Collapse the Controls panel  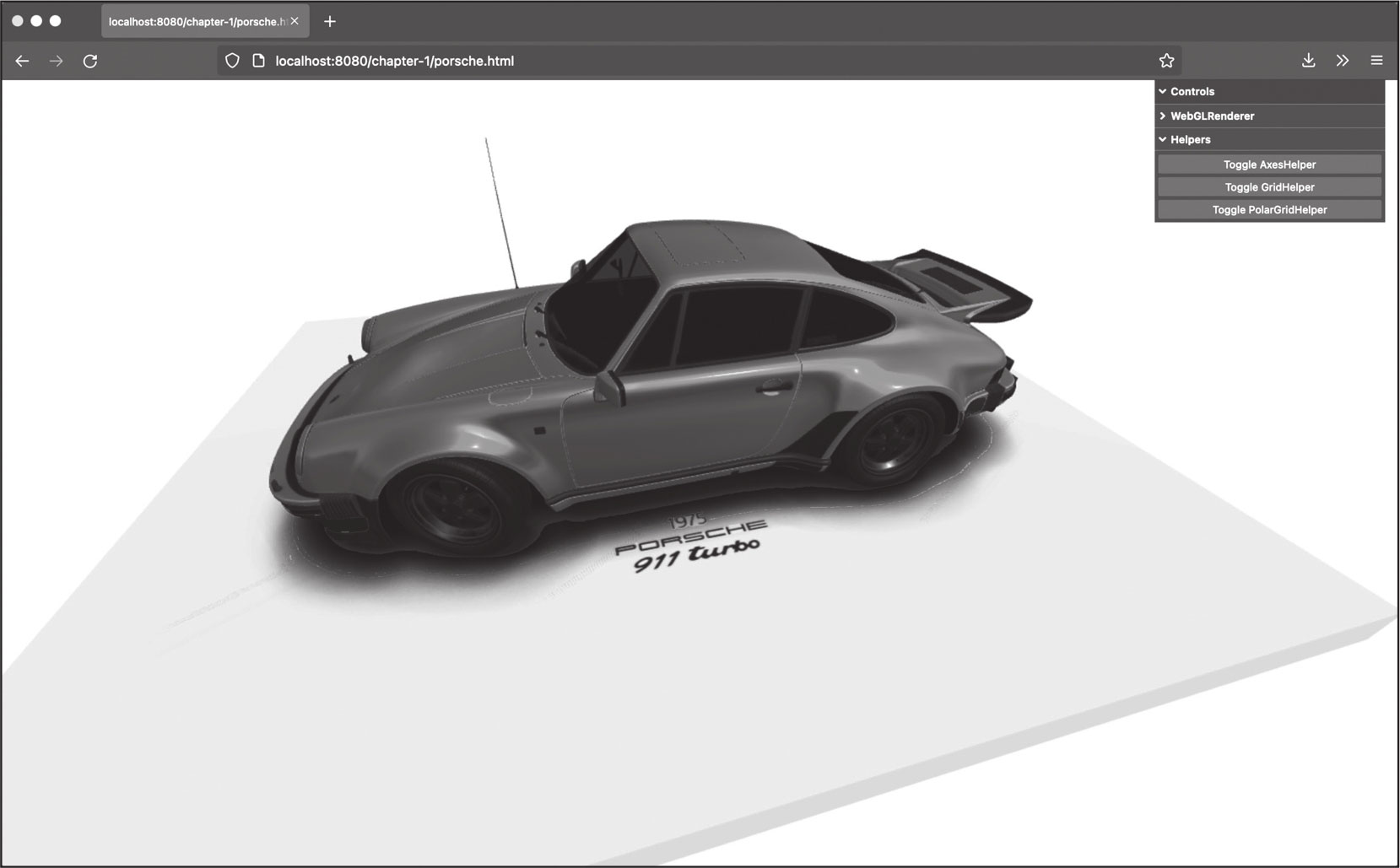[1269, 91]
